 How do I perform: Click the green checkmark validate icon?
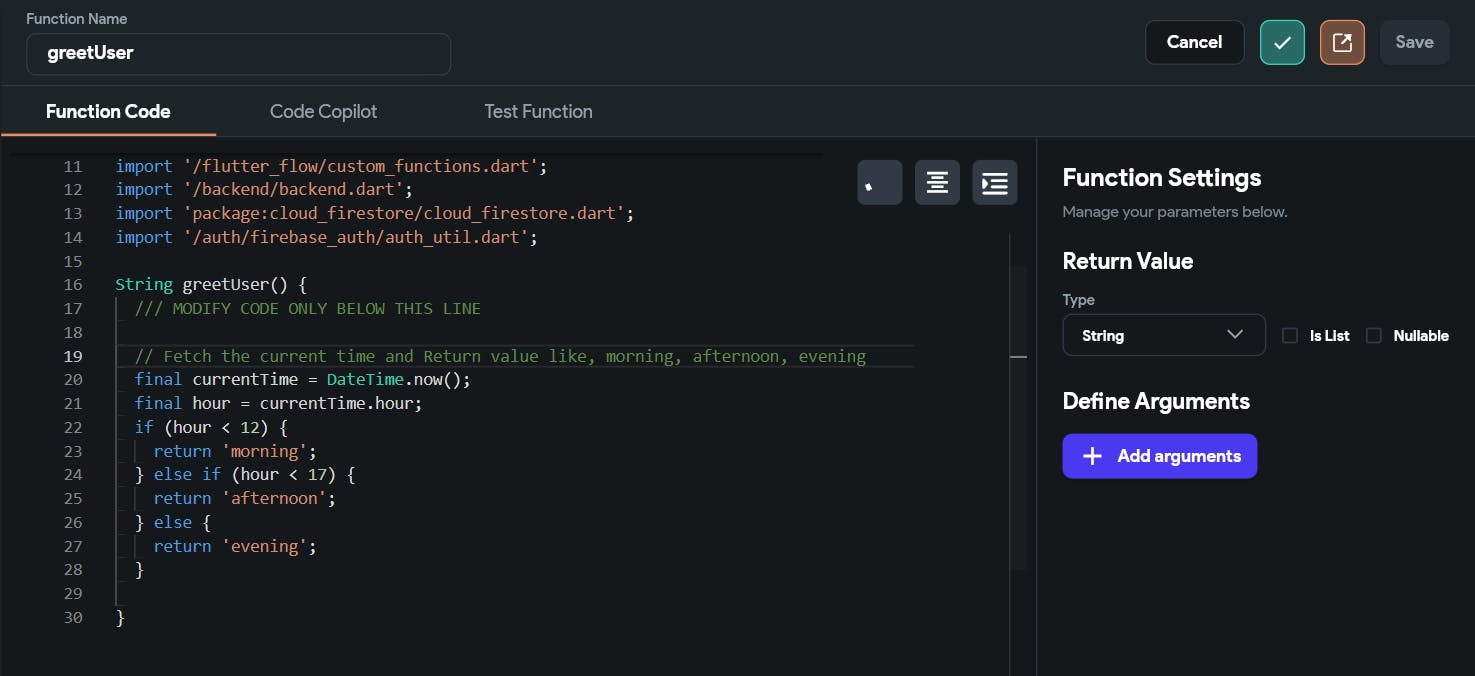pos(1282,43)
